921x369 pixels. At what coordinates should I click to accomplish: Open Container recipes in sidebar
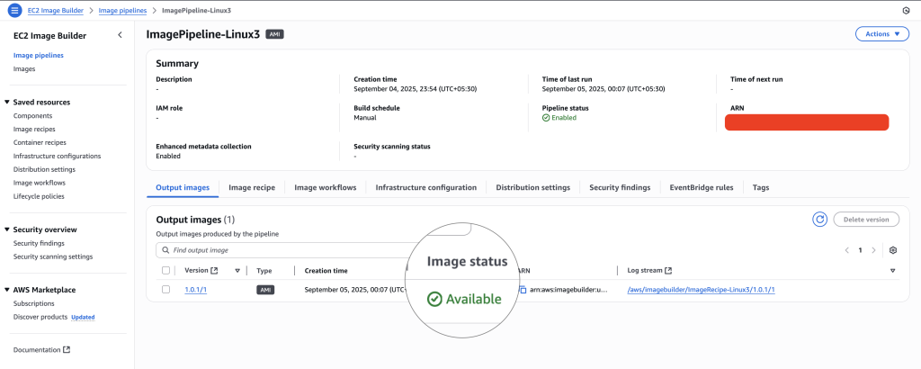[39, 142]
